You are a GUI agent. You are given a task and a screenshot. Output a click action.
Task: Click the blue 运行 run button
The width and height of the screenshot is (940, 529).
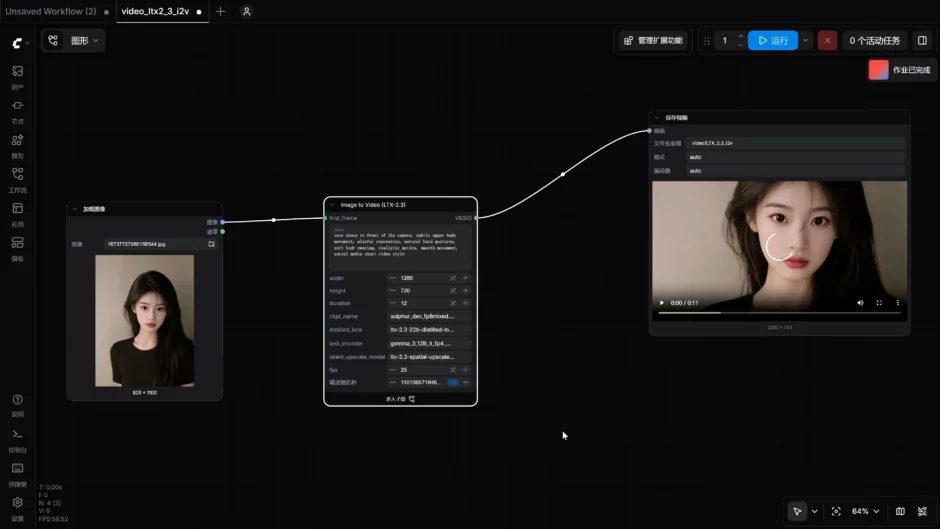pyautogui.click(x=773, y=40)
